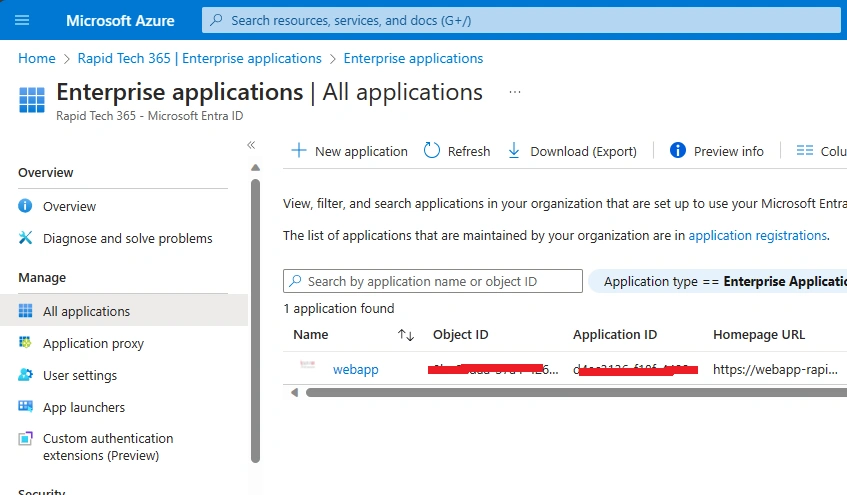
Task: Focus Search by application name or object ID field
Action: 433,281
